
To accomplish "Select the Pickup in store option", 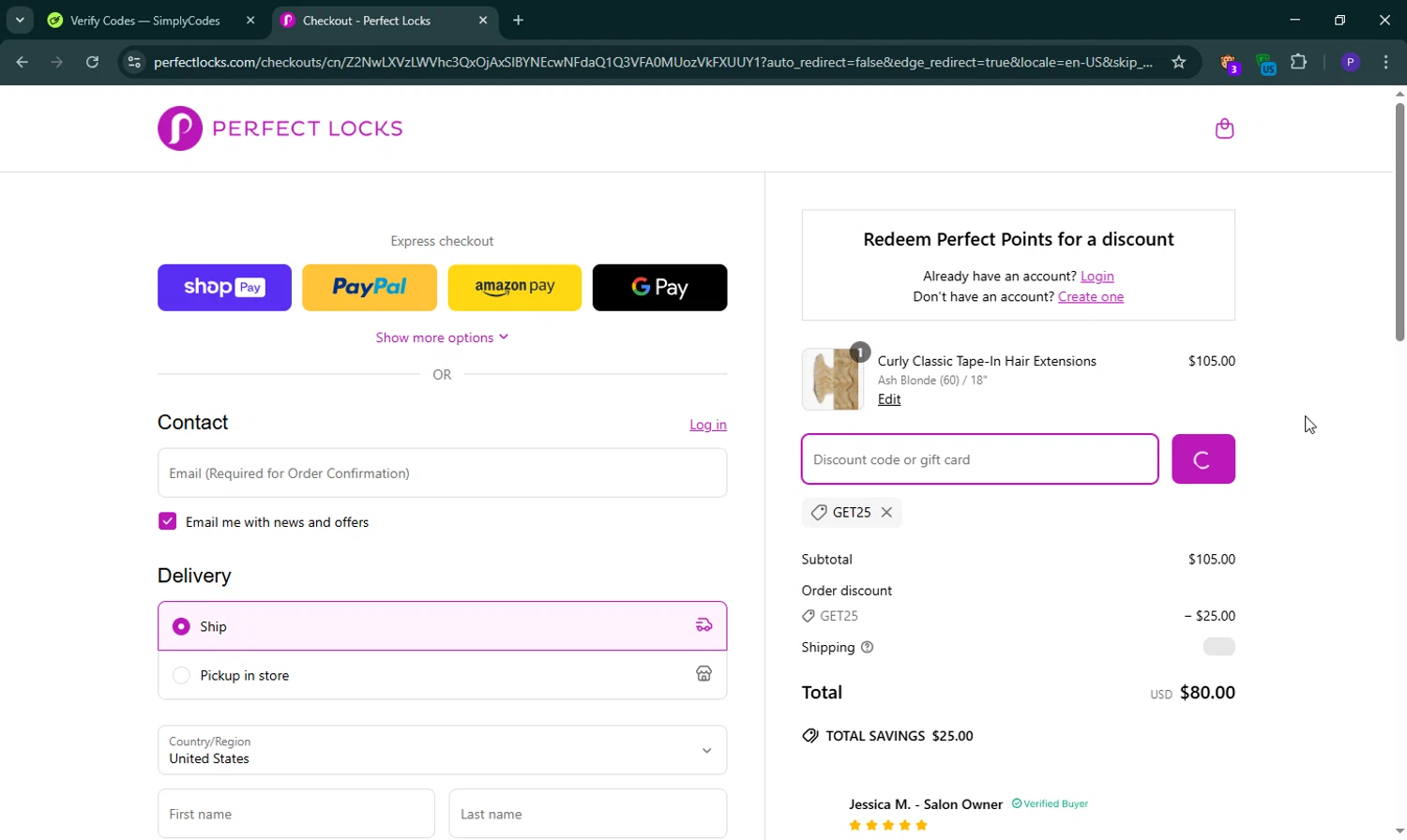I will tap(442, 675).
